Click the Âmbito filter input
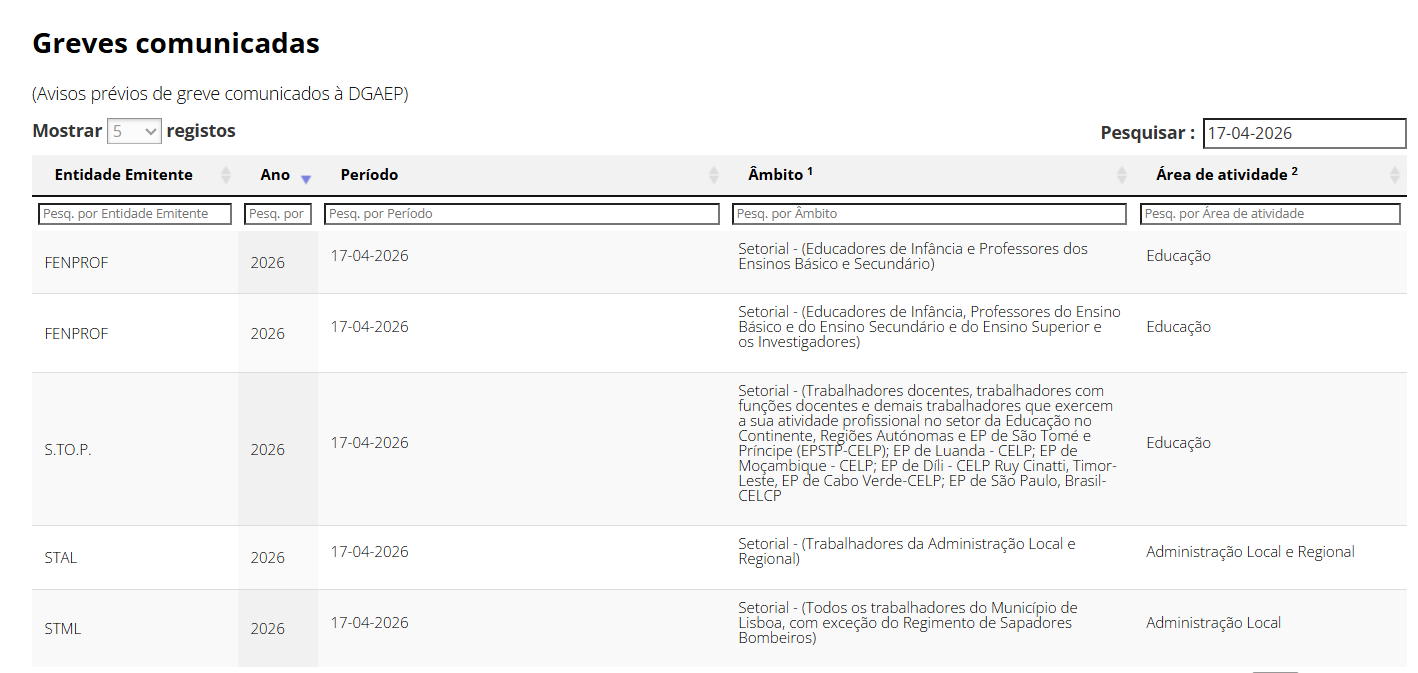 929,214
